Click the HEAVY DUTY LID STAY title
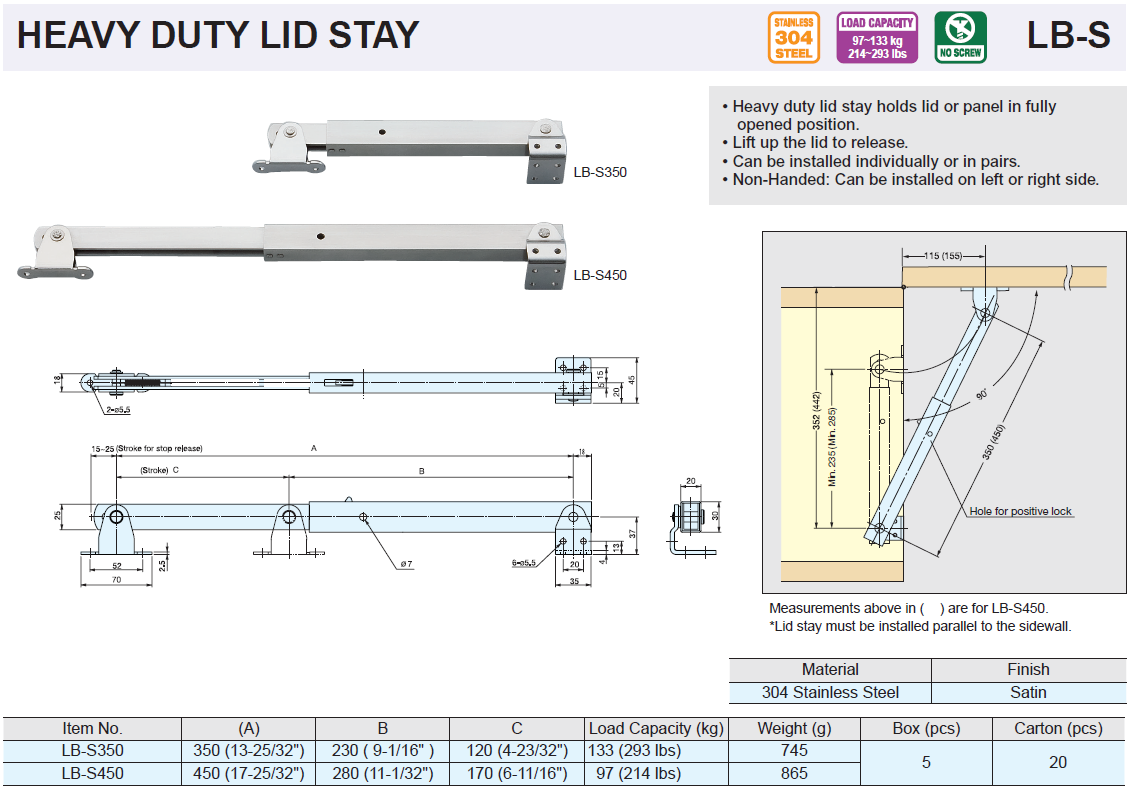Viewport: 1128px width, 787px height. pos(218,35)
